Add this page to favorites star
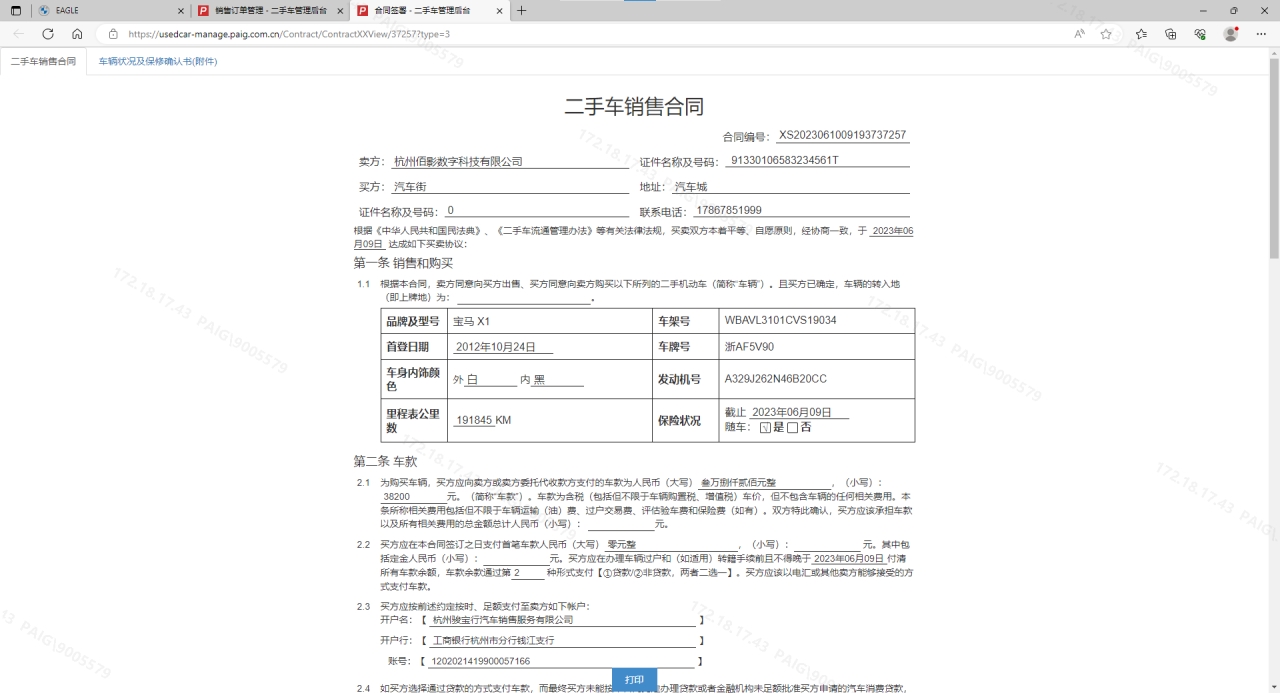Viewport: 1280px width, 693px height. [x=1106, y=33]
